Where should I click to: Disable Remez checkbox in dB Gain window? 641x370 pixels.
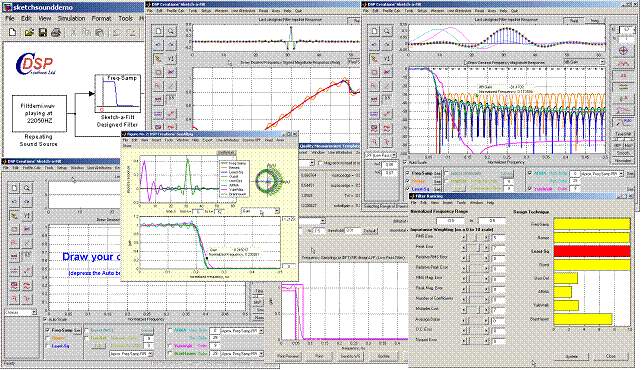(x=408, y=181)
